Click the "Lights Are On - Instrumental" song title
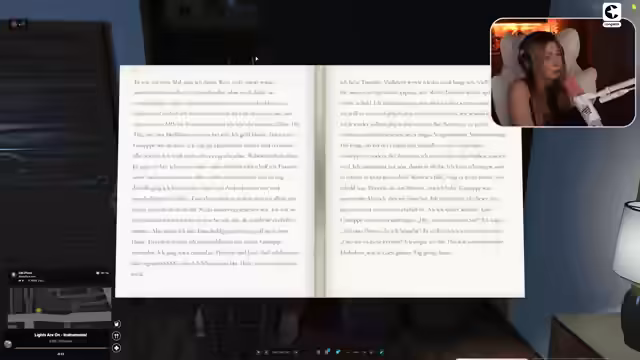 pos(60,335)
